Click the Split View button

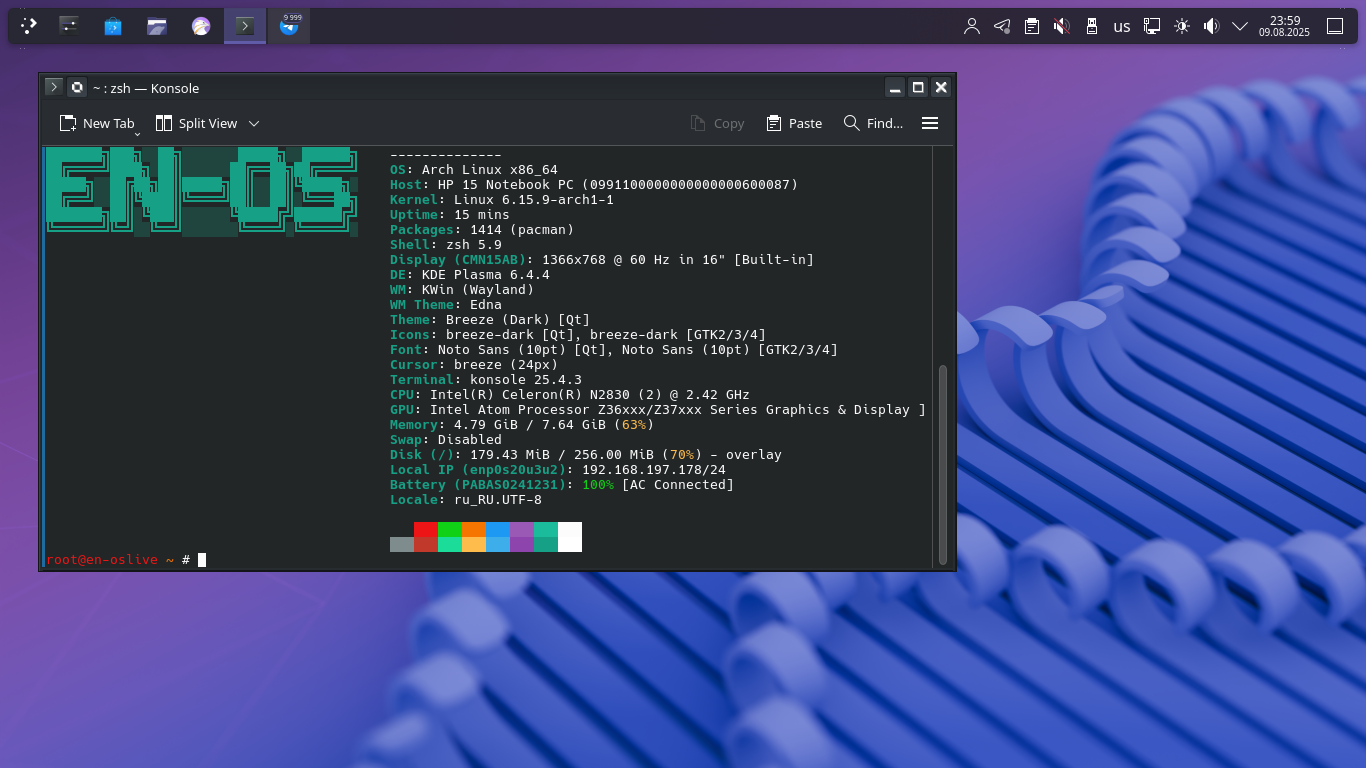coord(197,123)
